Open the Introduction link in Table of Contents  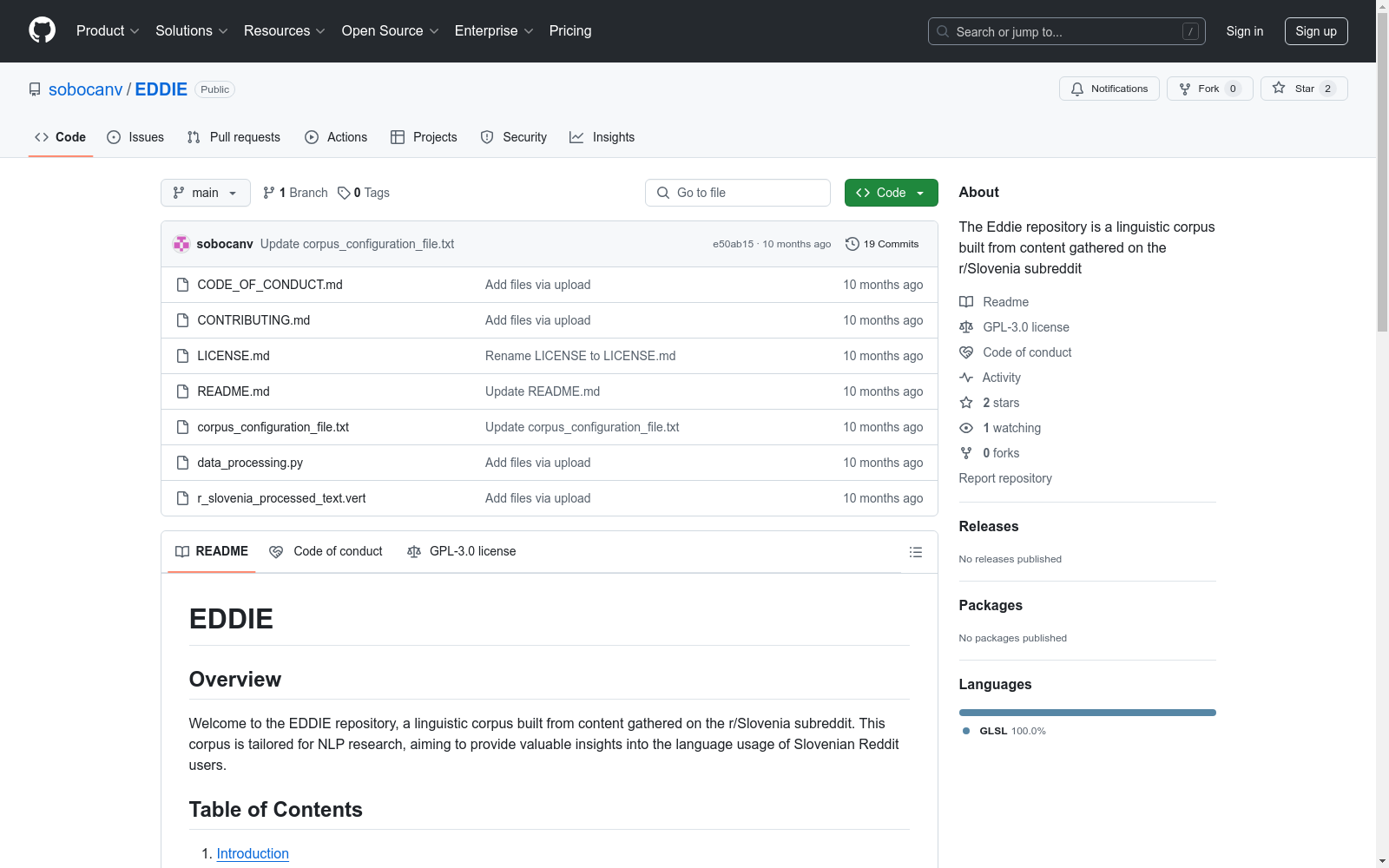pyautogui.click(x=253, y=853)
